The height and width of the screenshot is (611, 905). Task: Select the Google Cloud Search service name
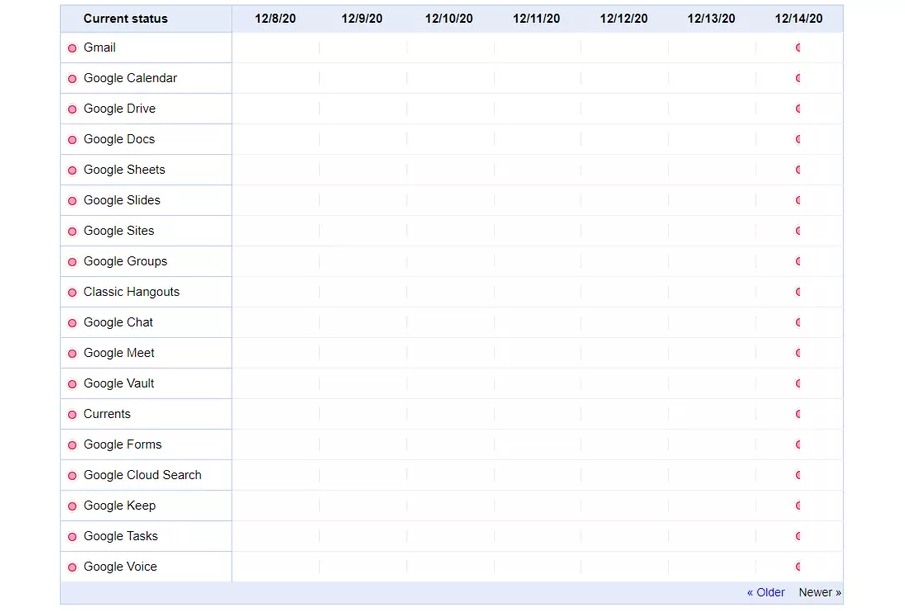[x=142, y=476]
